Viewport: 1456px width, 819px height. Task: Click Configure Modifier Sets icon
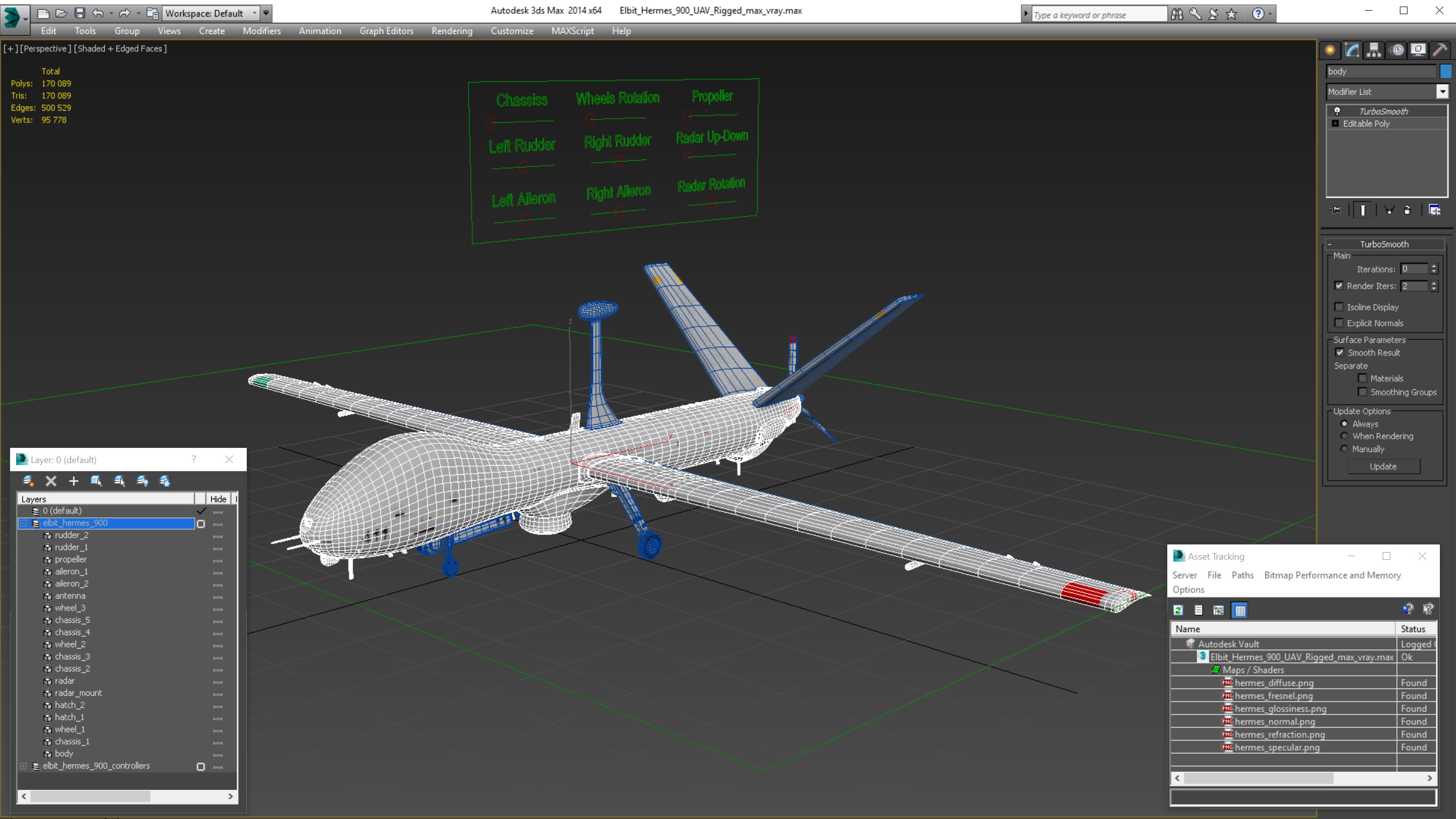1435,210
